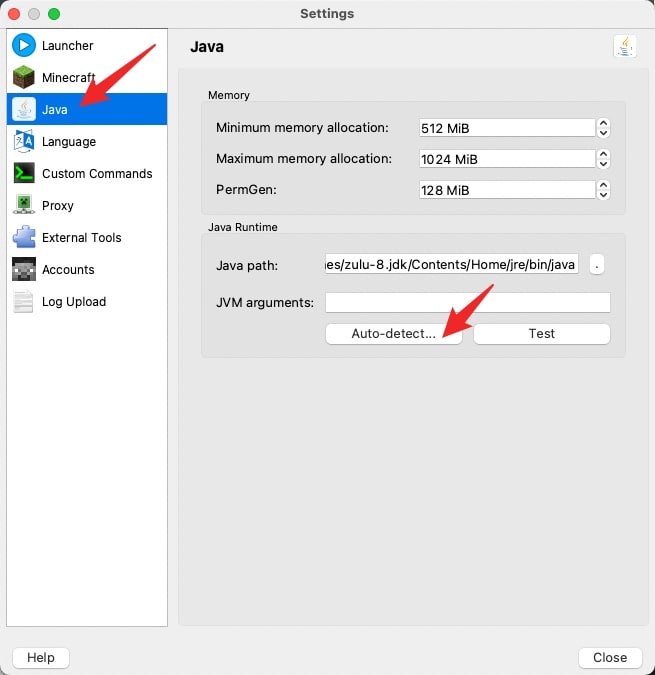Open Custom Commands settings page

[x=87, y=173]
